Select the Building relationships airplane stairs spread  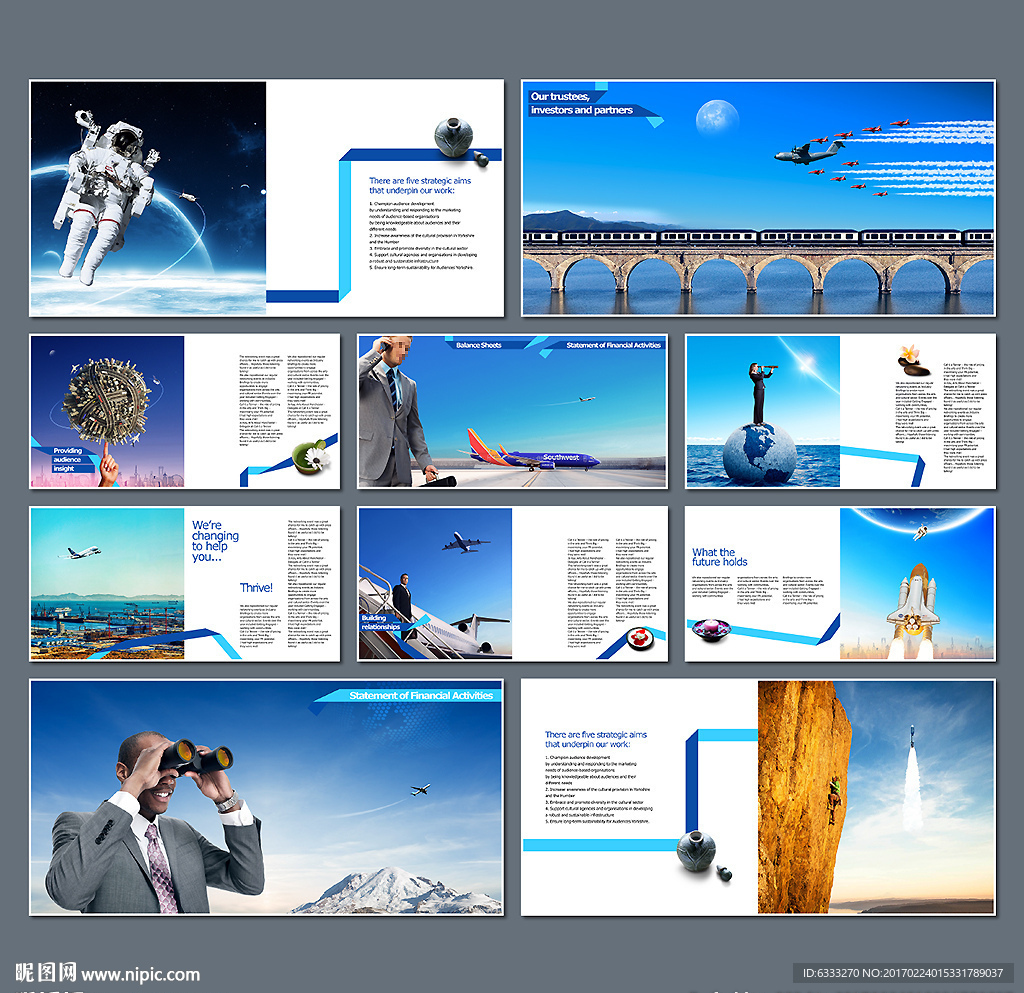(513, 584)
